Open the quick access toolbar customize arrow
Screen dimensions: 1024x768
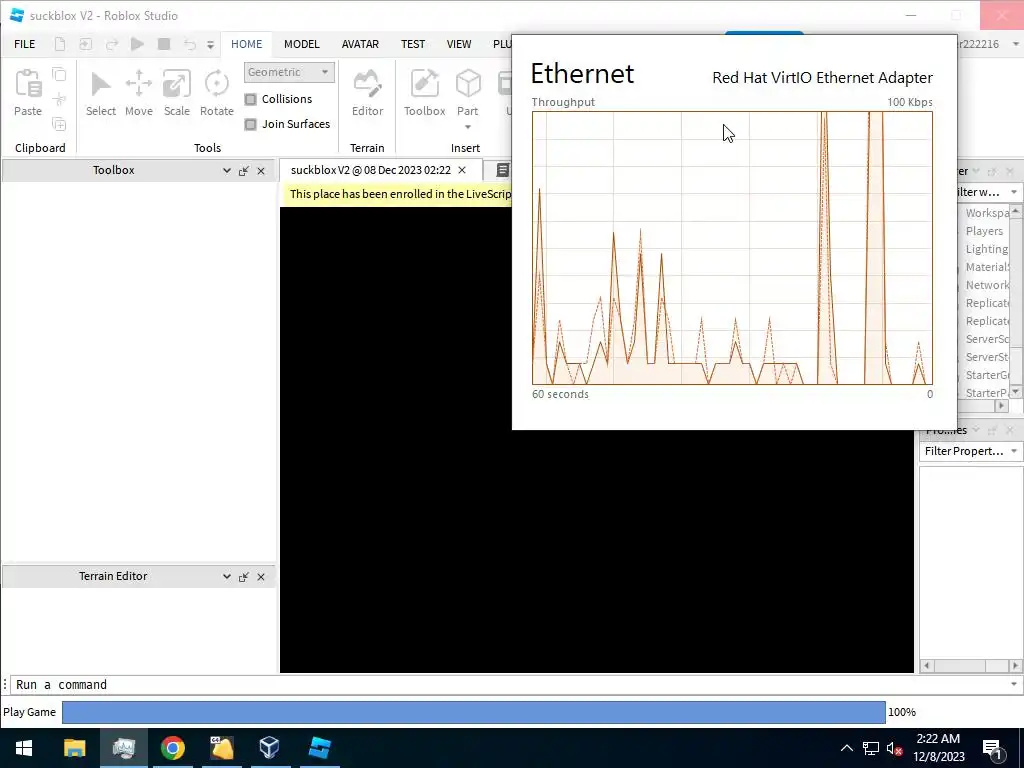210,45
